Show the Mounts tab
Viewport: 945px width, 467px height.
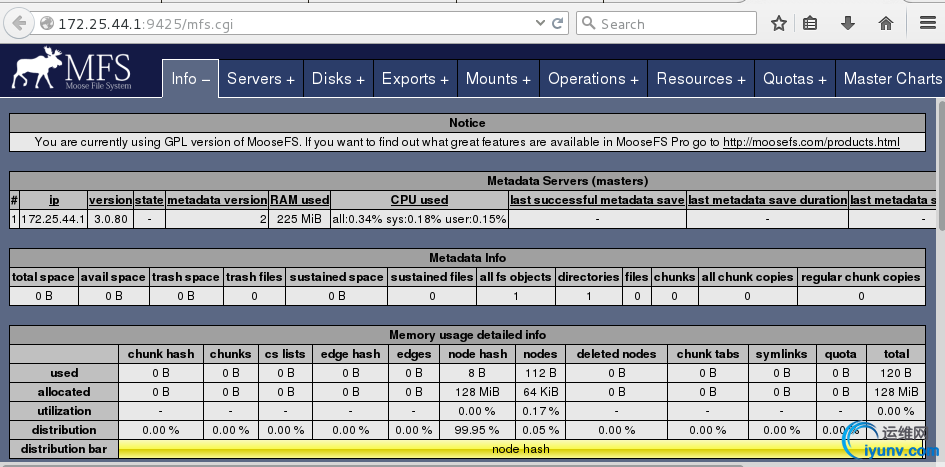point(498,78)
